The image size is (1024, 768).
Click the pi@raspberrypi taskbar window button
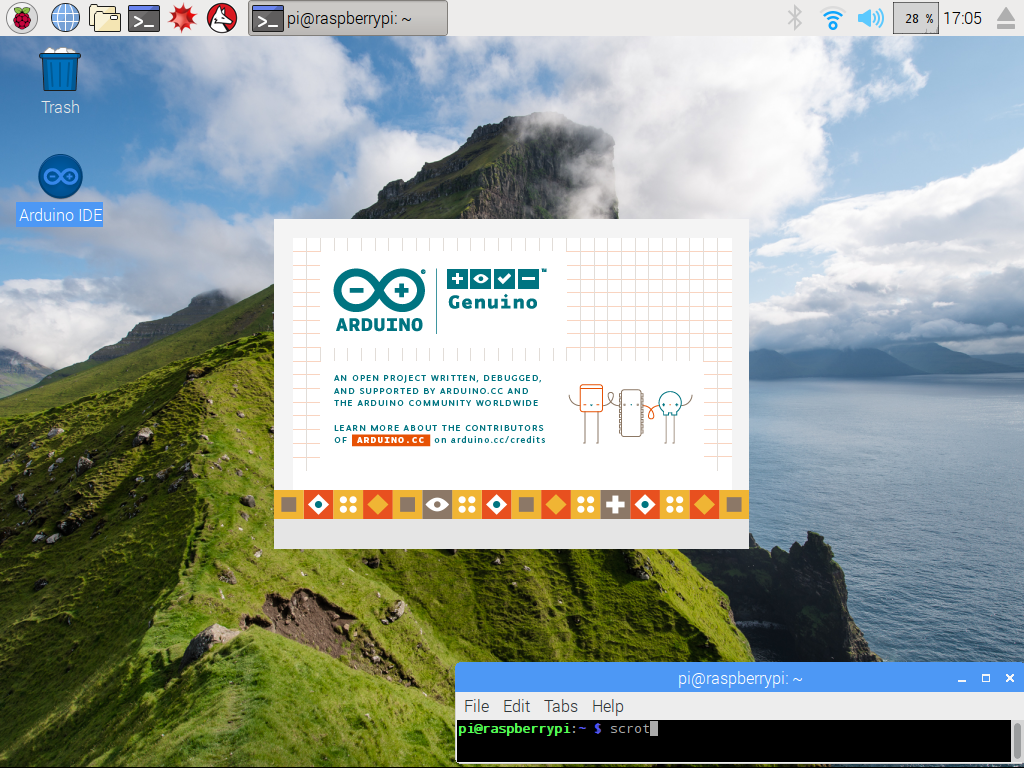point(347,18)
